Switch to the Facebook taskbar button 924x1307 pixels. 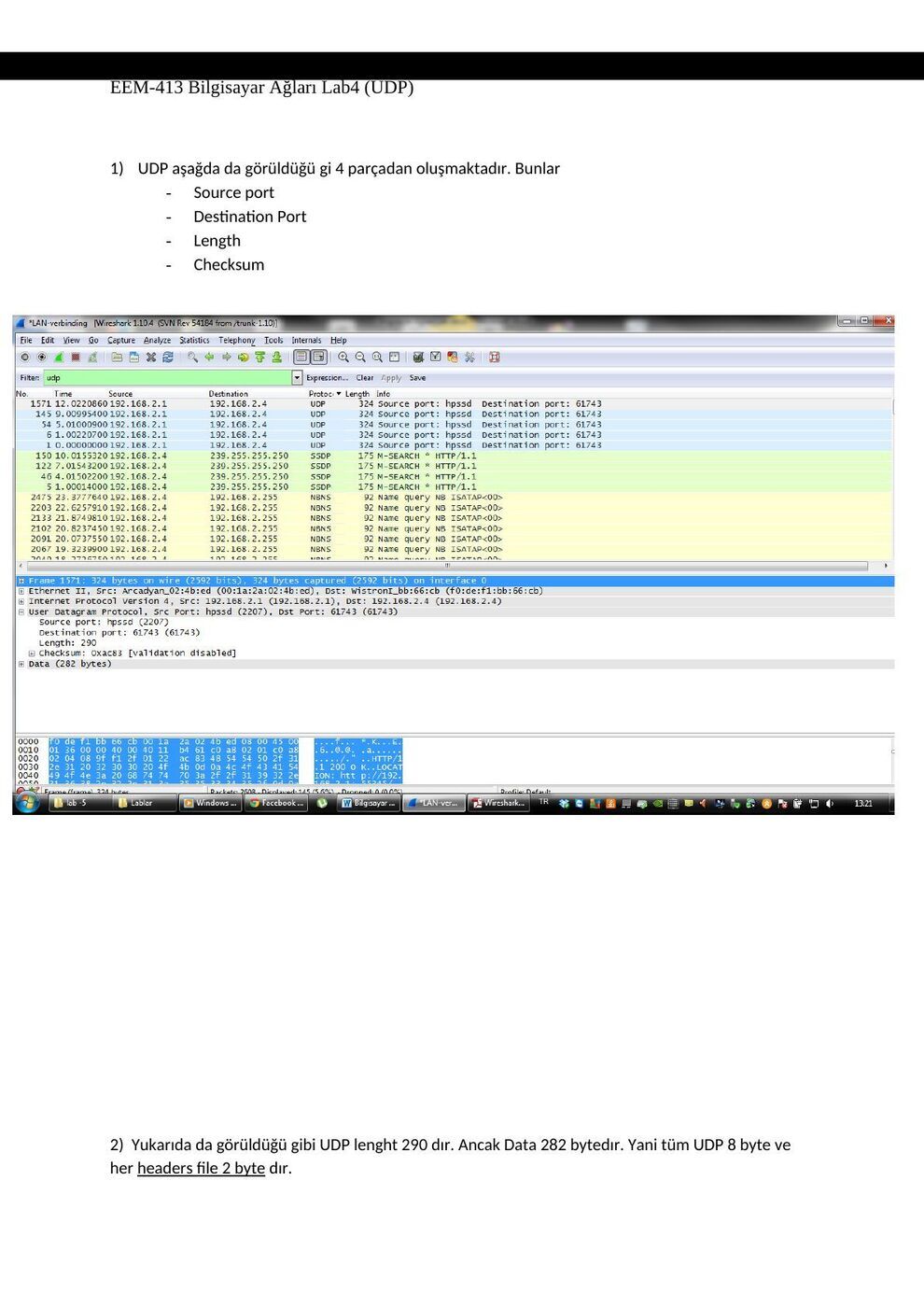[275, 803]
